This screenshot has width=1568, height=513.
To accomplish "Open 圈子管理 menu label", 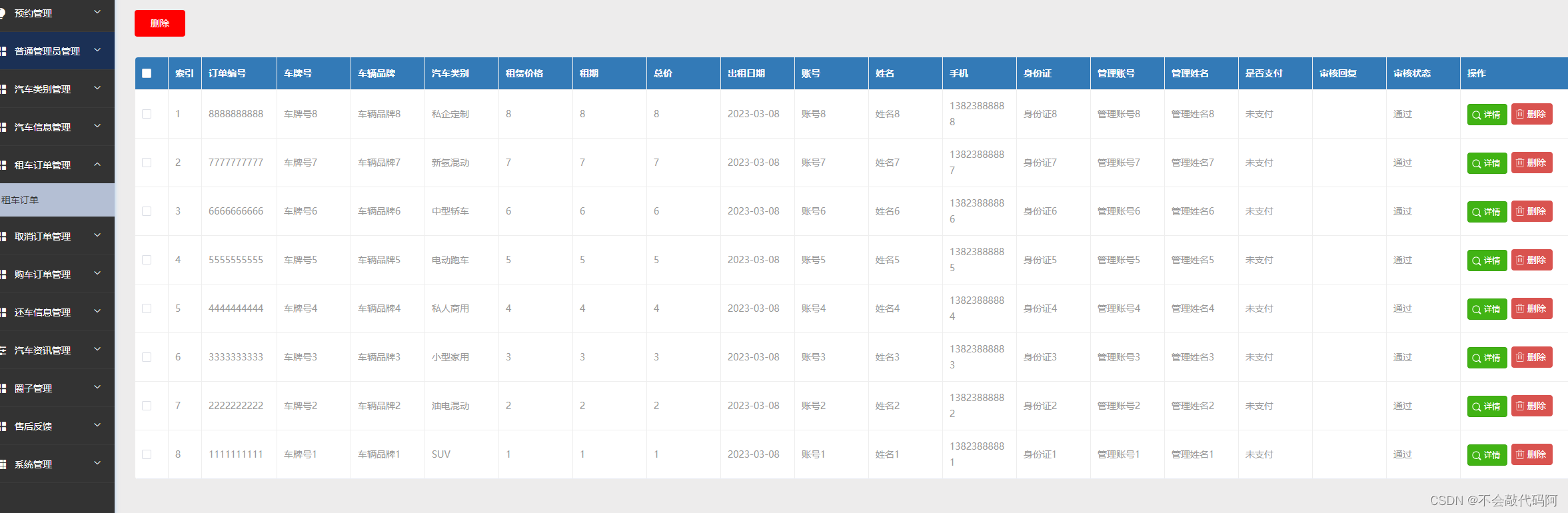I will tap(33, 388).
